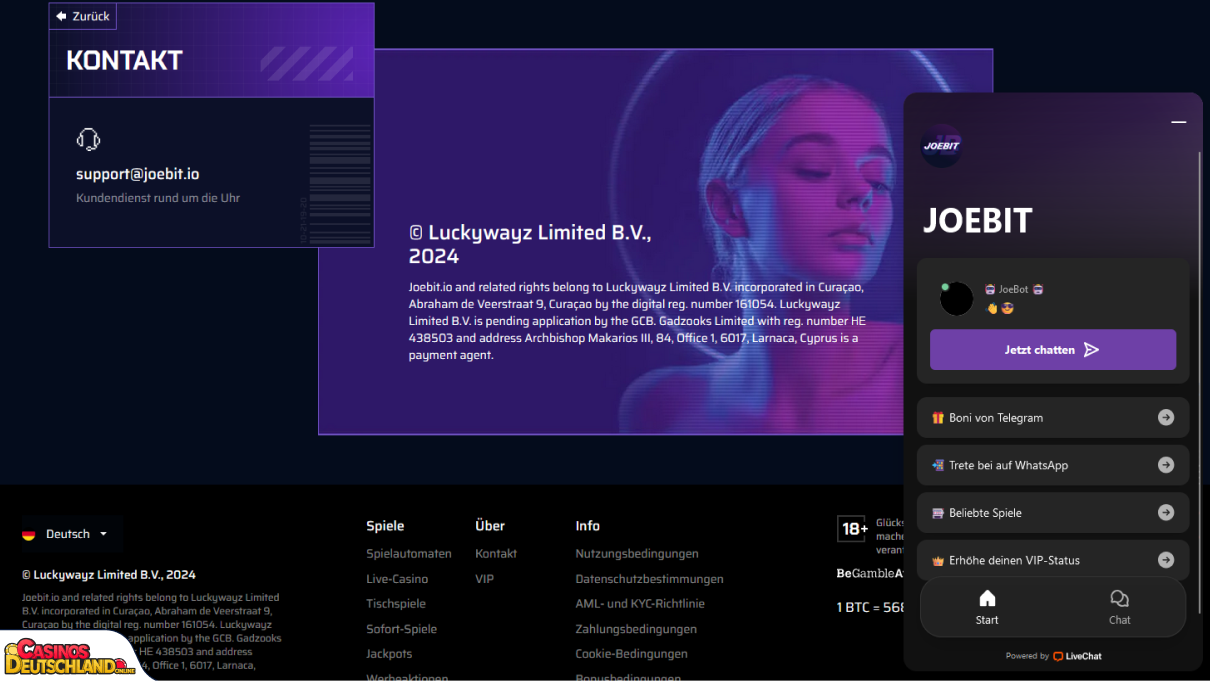Click the Casinos Deutschland logo
The width and height of the screenshot is (1210, 681).
(x=70, y=657)
